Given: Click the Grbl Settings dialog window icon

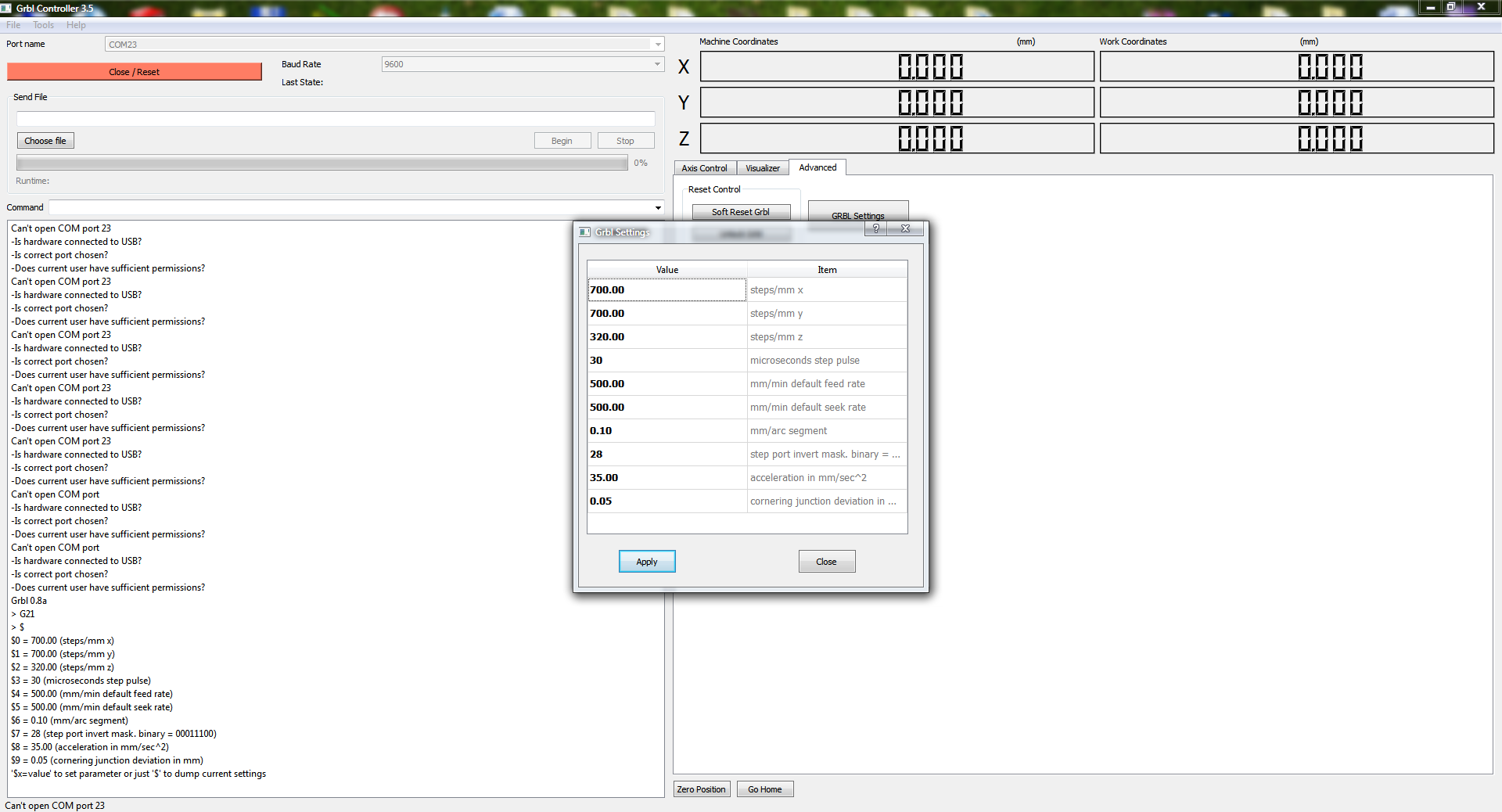Looking at the screenshot, I should point(584,232).
